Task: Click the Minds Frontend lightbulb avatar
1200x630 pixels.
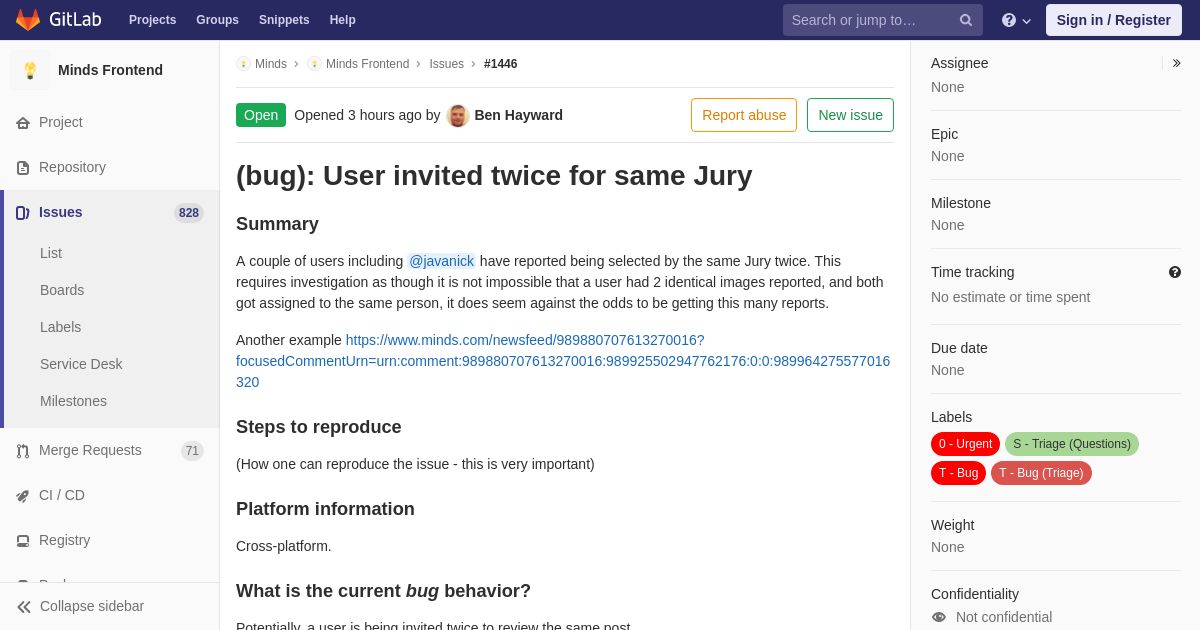Action: point(30,70)
